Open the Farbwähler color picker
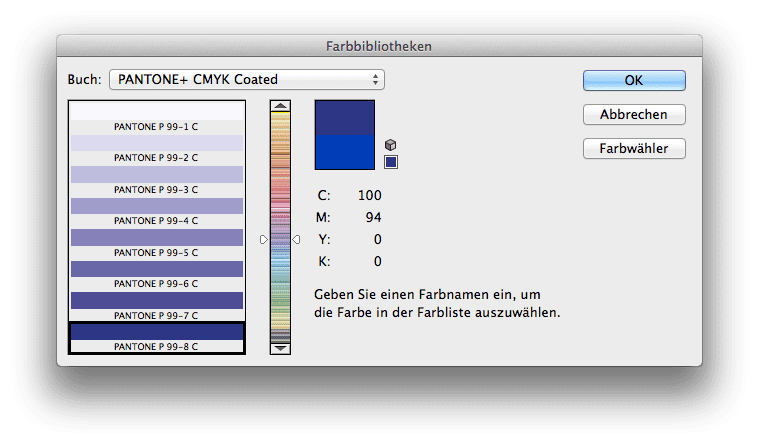The width and height of the screenshot is (759, 445). click(x=634, y=149)
